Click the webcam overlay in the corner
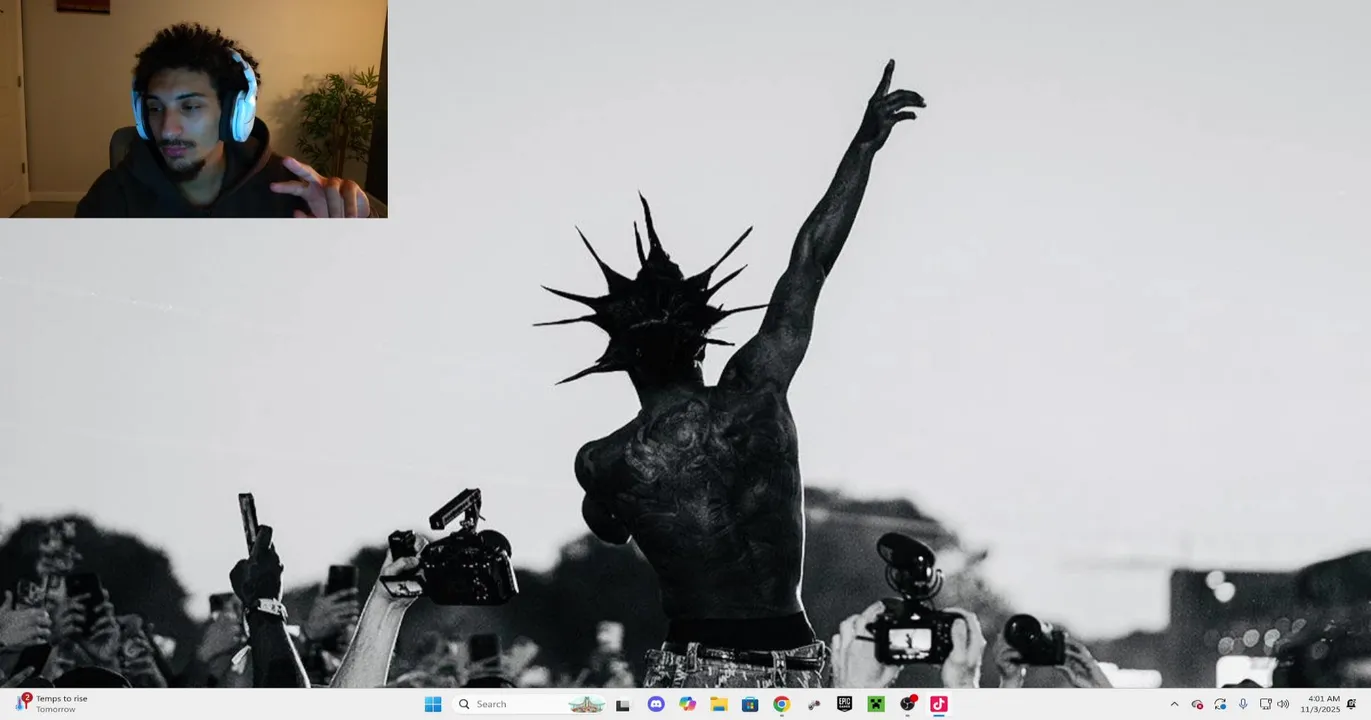 click(x=193, y=109)
